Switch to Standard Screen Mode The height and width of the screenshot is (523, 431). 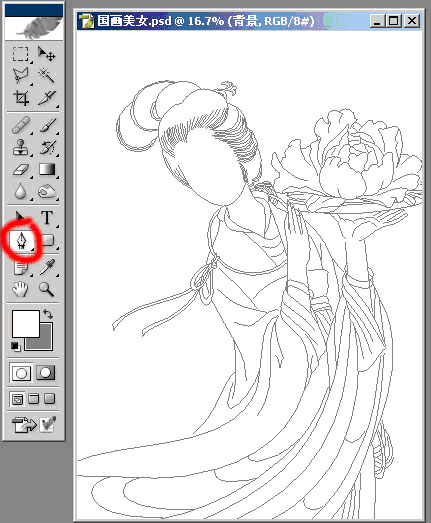pyautogui.click(x=17, y=399)
